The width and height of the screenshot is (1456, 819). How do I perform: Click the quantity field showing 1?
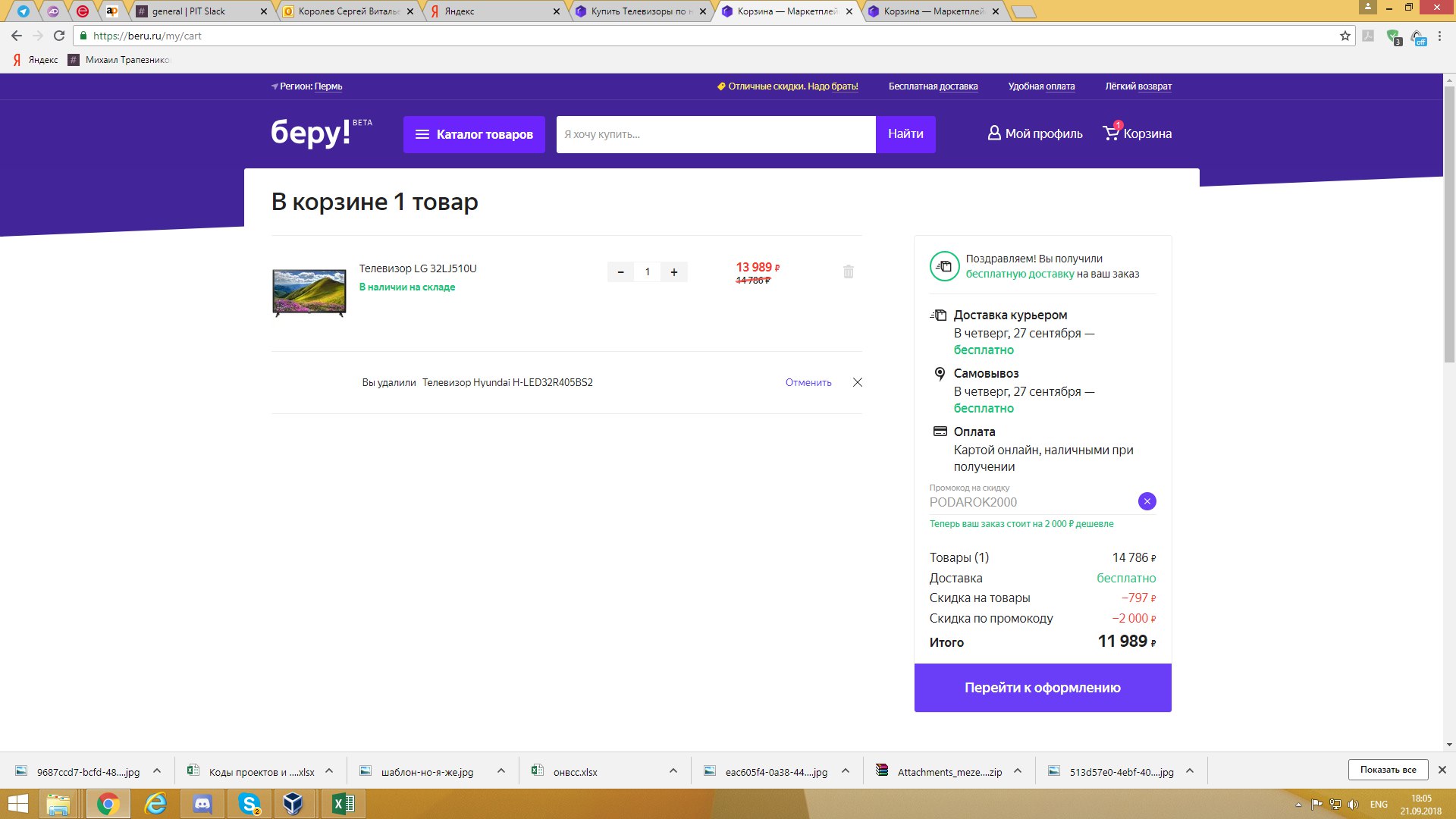(x=647, y=272)
